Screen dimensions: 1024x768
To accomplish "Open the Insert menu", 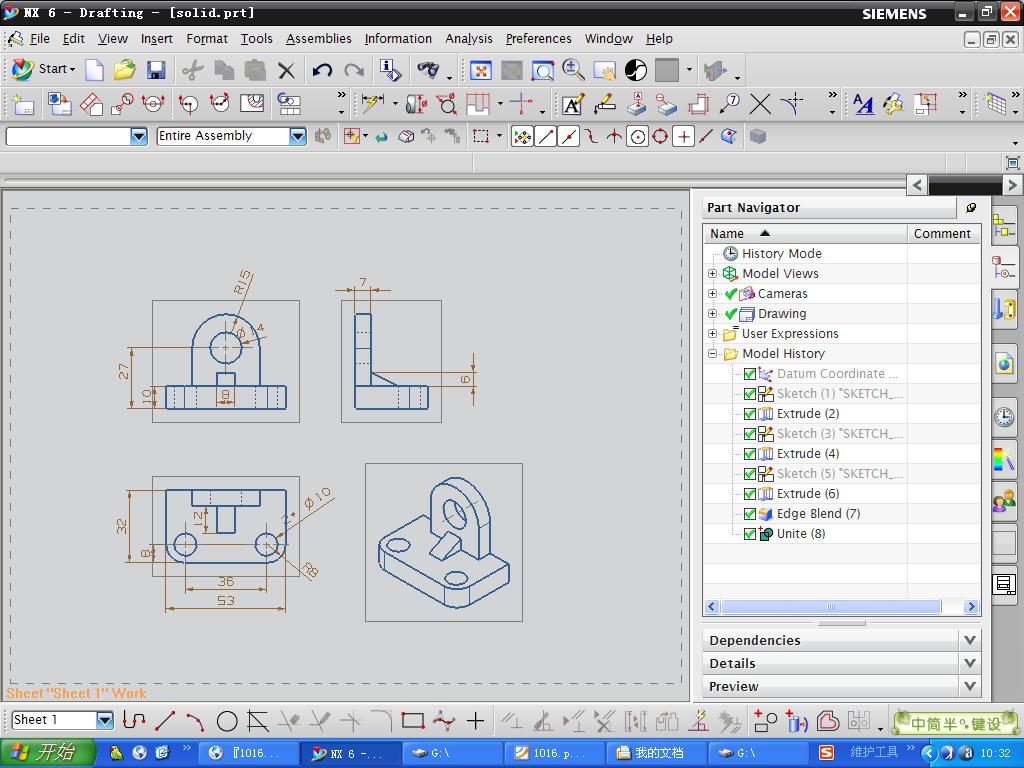I will click(156, 39).
